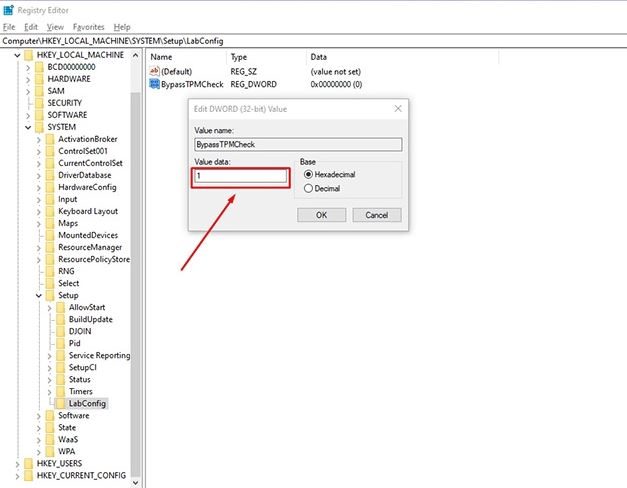Expand the SOFTWARE key under HKEY_LOCAL_MACHINE

tap(28, 115)
